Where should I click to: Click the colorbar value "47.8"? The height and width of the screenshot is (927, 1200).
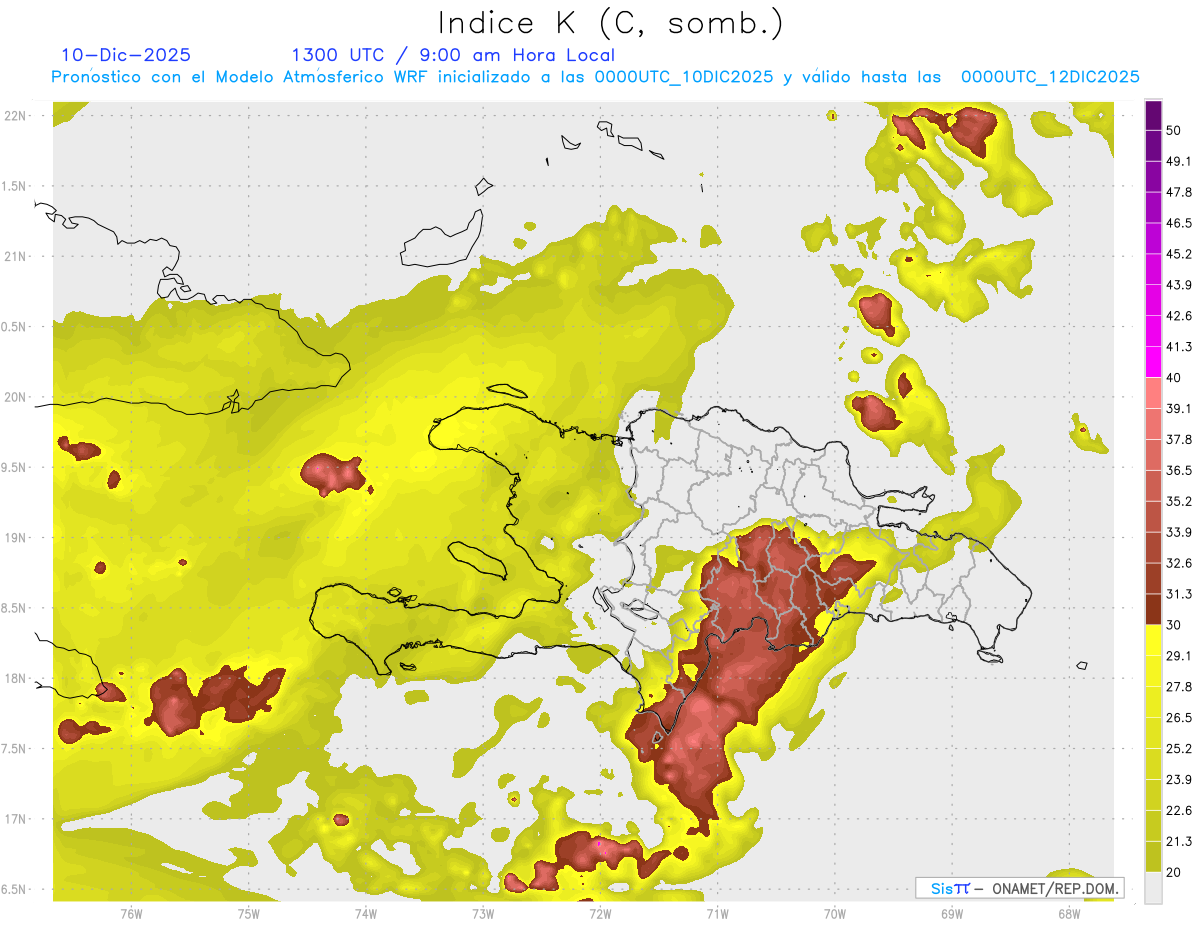(1180, 192)
